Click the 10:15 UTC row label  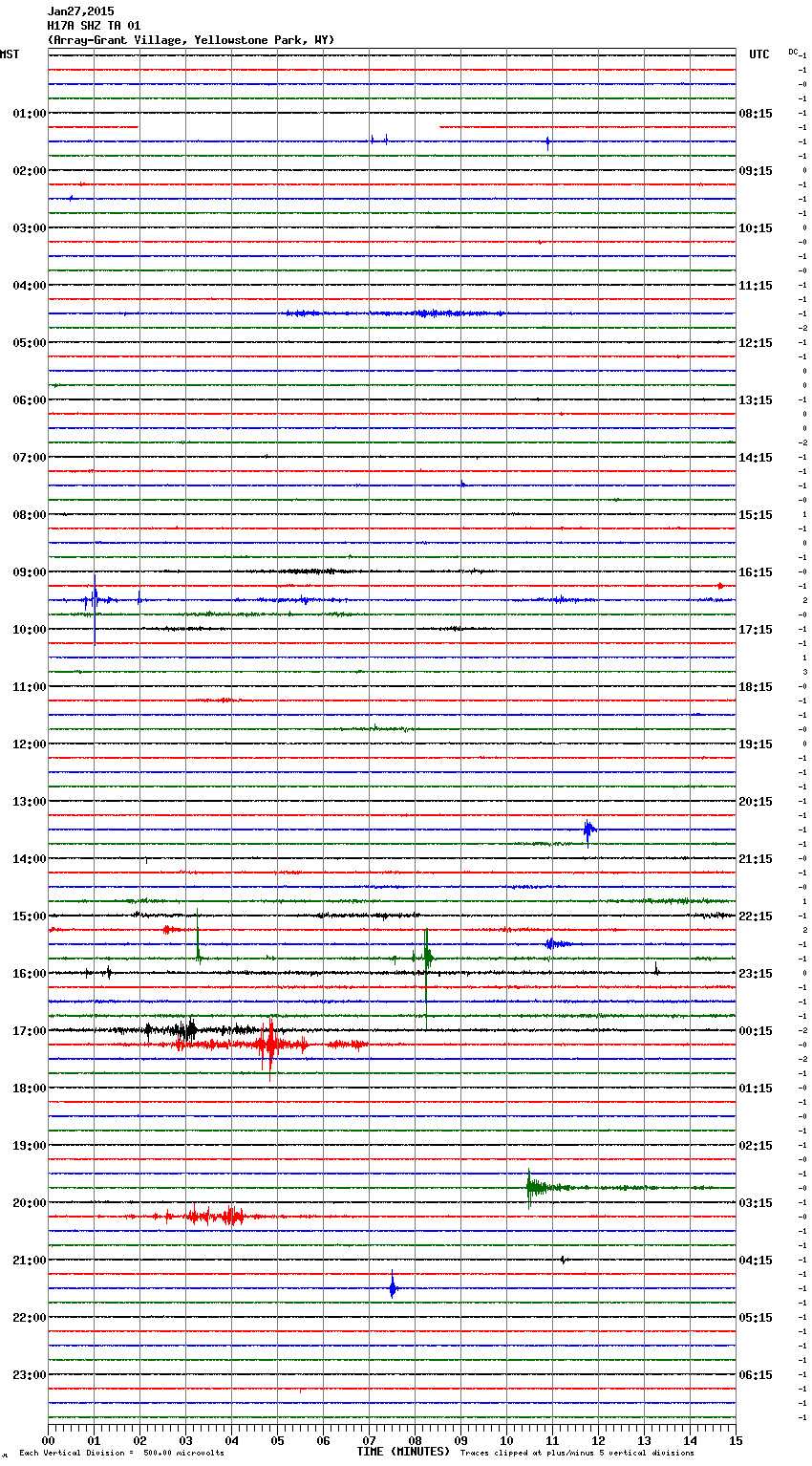[756, 228]
